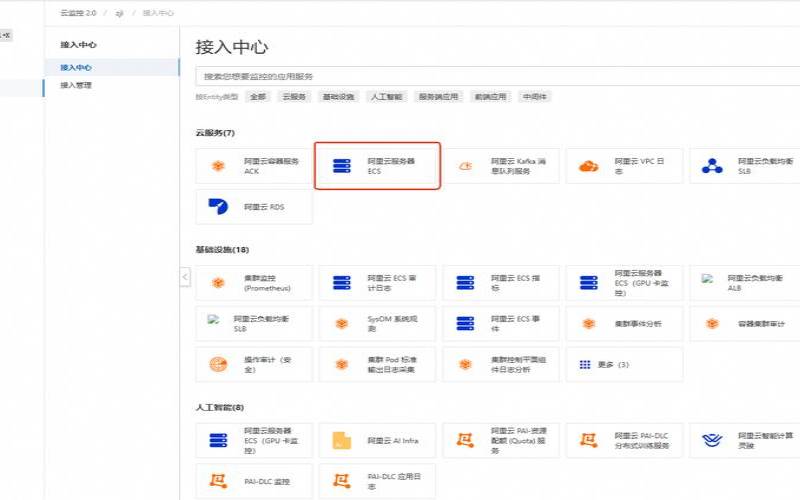Click the 操作审计（安全）globe icon
The width and height of the screenshot is (800, 500).
click(218, 364)
